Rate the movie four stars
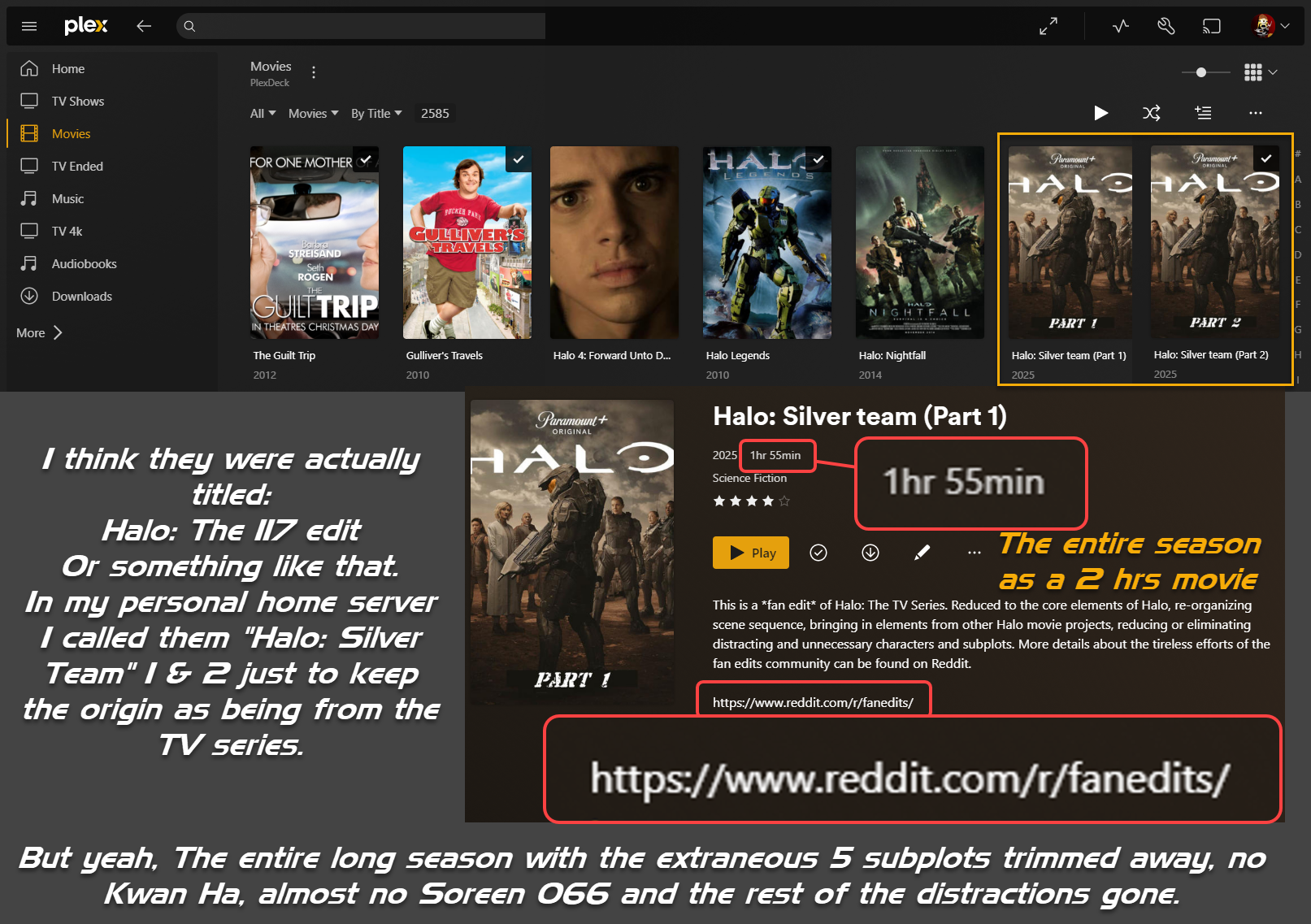 (768, 501)
